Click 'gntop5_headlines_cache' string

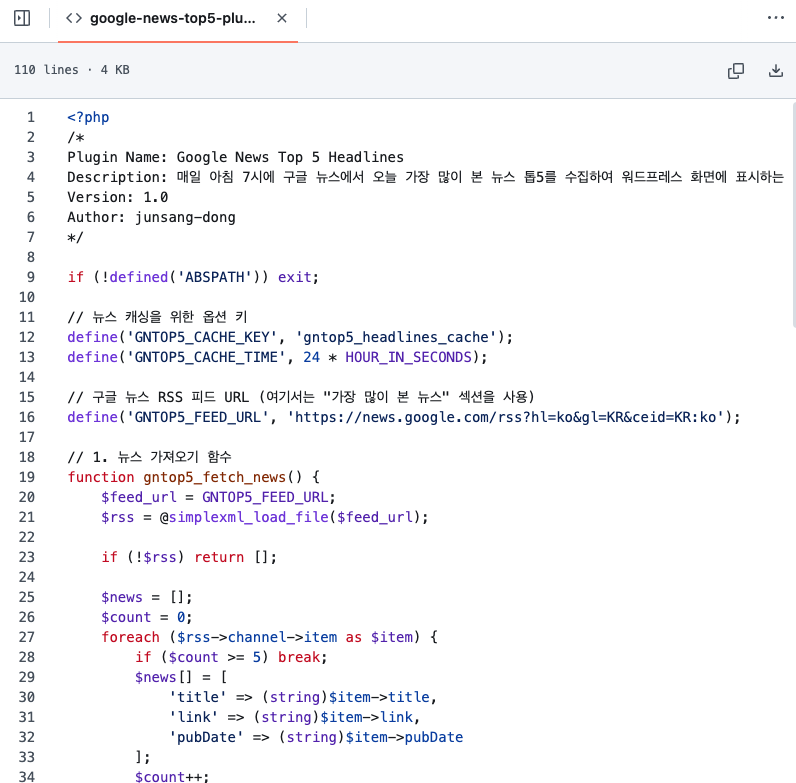tap(396, 337)
